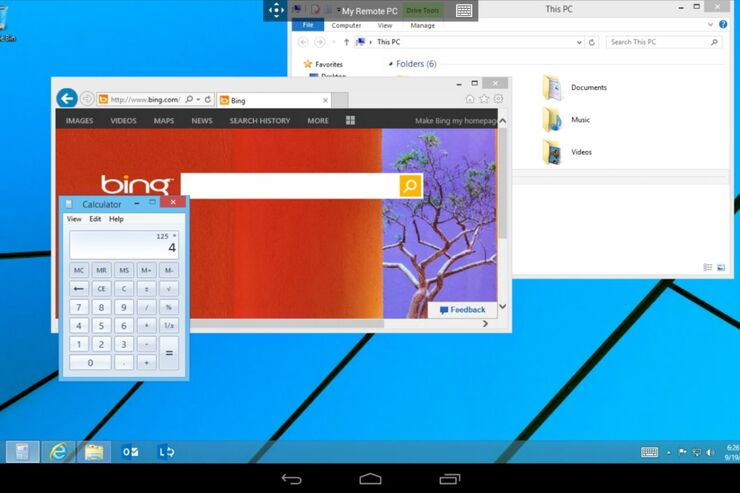
Task: Expand the Bing MORE menu
Action: point(318,121)
